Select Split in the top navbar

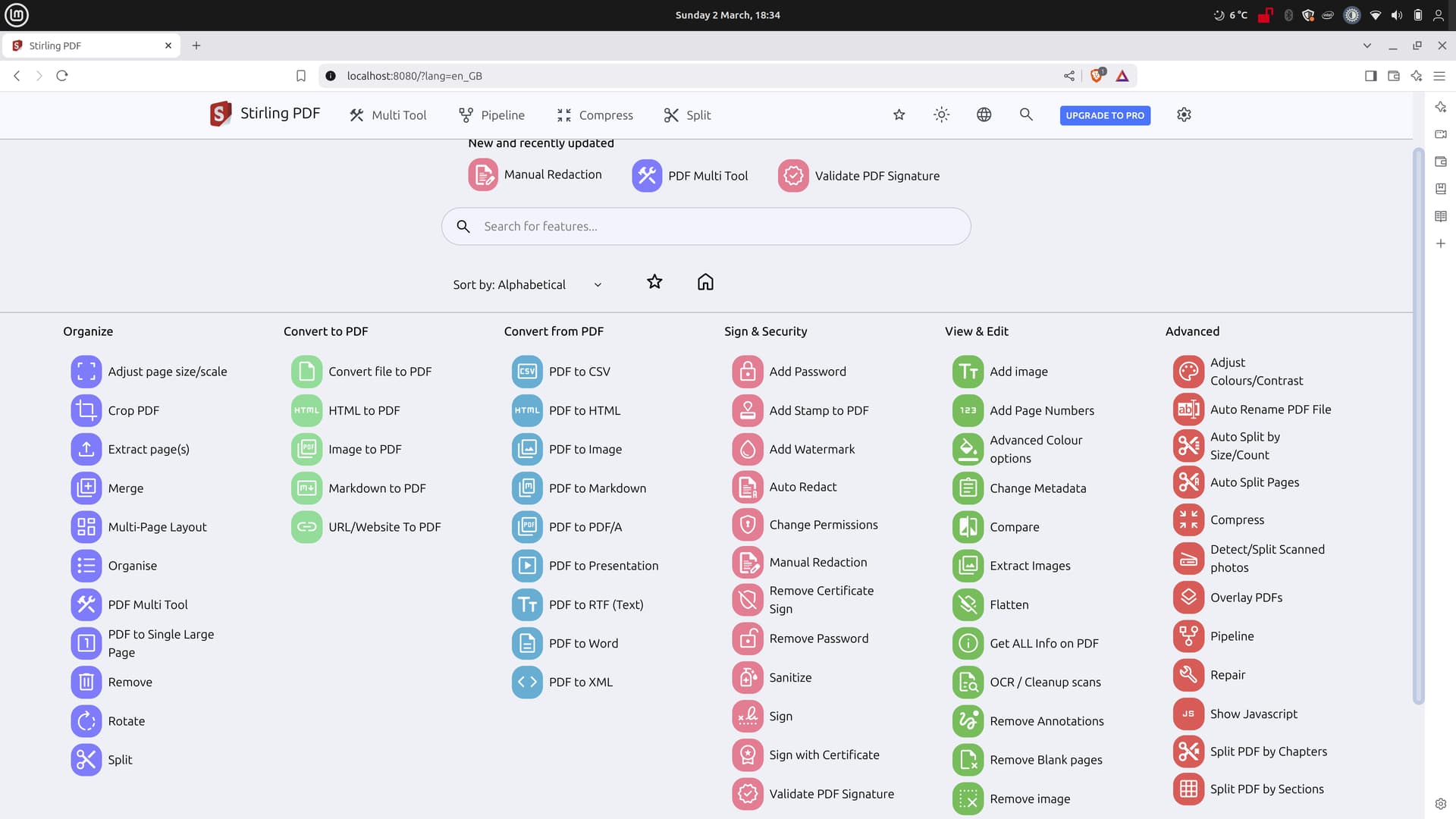coord(687,115)
